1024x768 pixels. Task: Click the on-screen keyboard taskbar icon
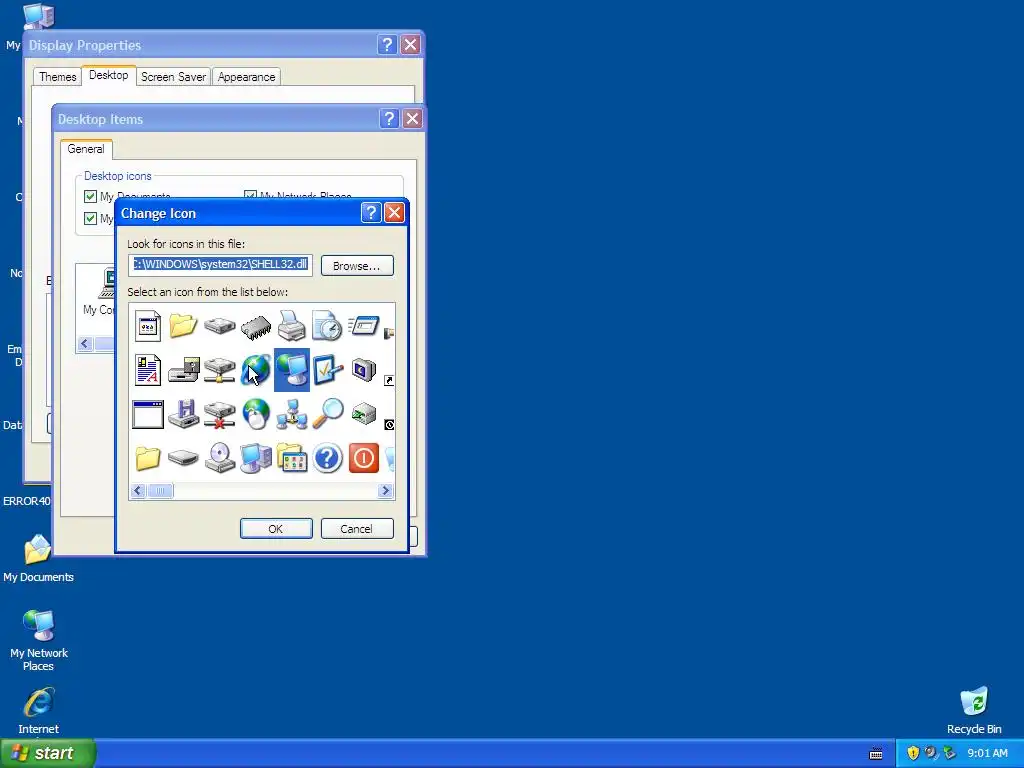876,754
